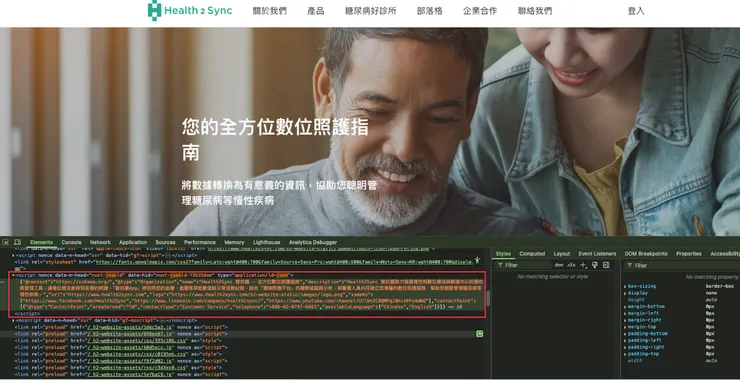Open the 糖尿病好診所 nav menu item
740x380 pixels.
[370, 11]
